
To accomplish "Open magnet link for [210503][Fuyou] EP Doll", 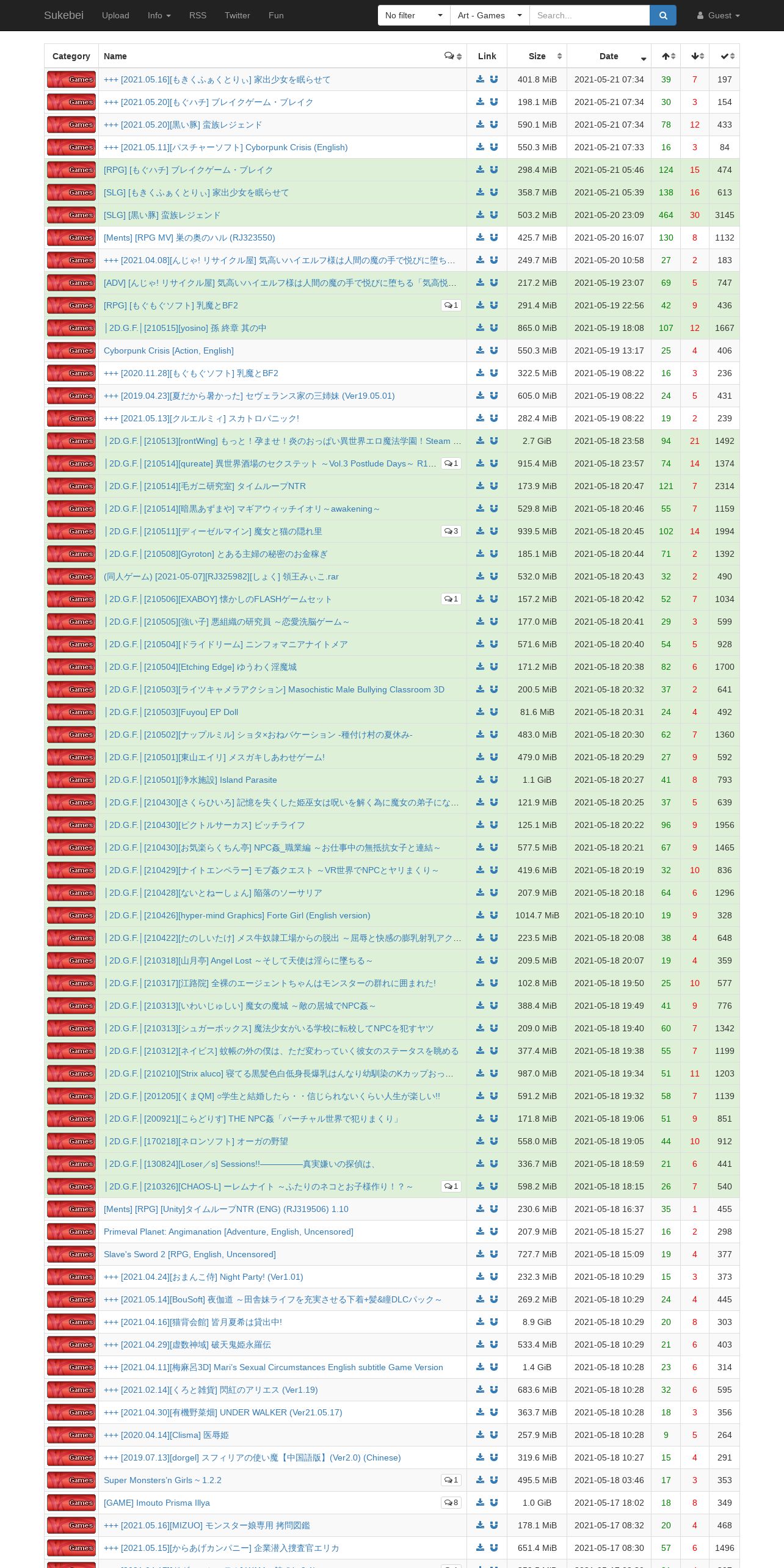I will pos(494,712).
